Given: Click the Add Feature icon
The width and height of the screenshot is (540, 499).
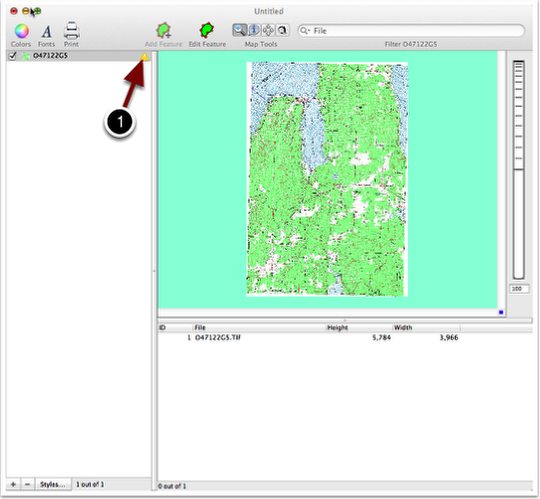Looking at the screenshot, I should tap(163, 30).
